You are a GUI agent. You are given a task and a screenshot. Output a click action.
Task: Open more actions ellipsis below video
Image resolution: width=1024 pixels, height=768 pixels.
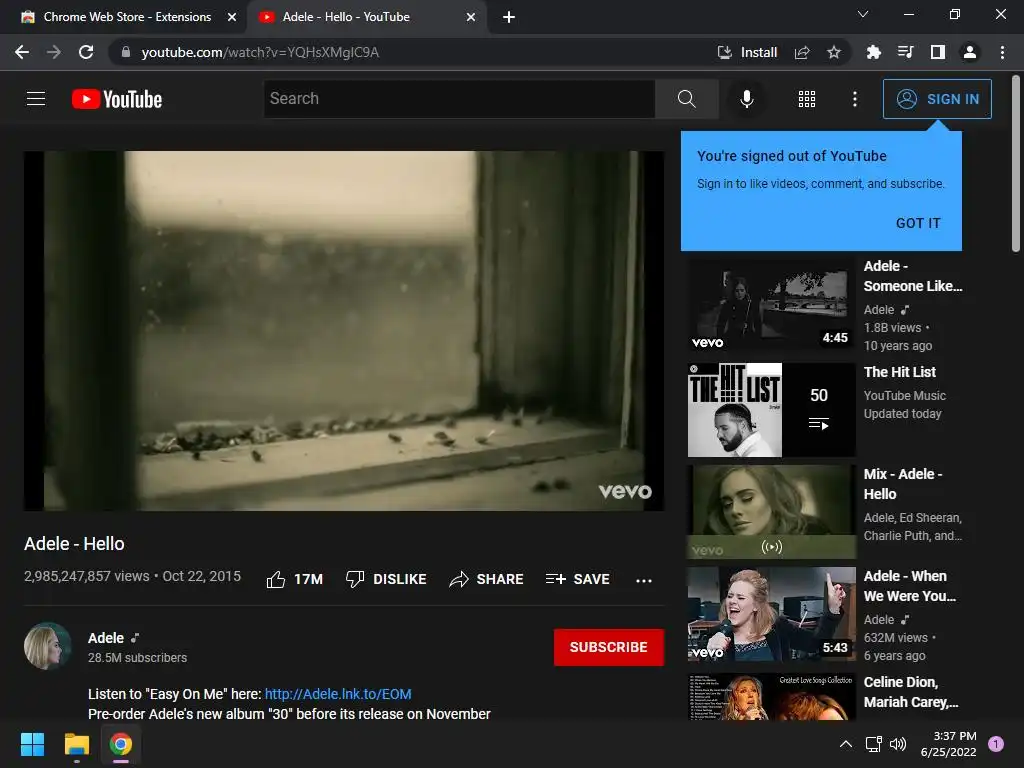(644, 580)
